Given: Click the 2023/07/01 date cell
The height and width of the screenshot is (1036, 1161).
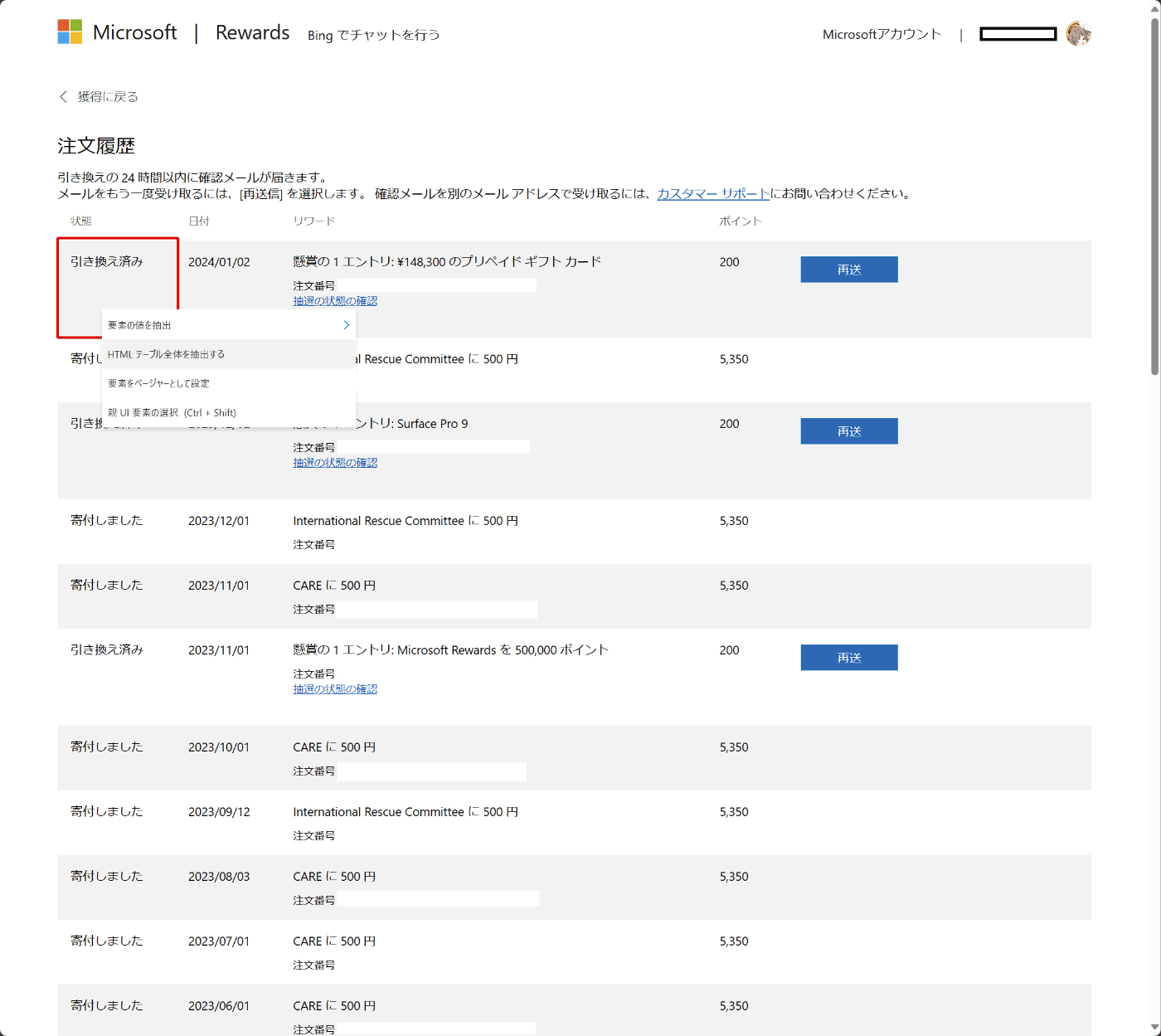Looking at the screenshot, I should (219, 941).
